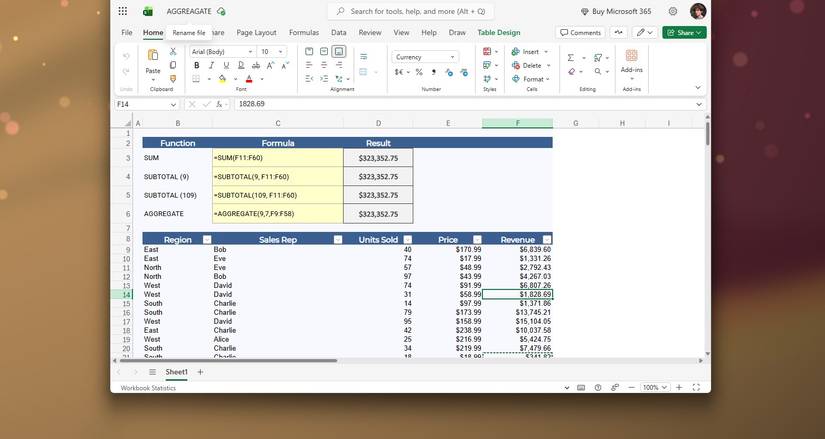Open the Region column filter dropdown

coord(207,240)
